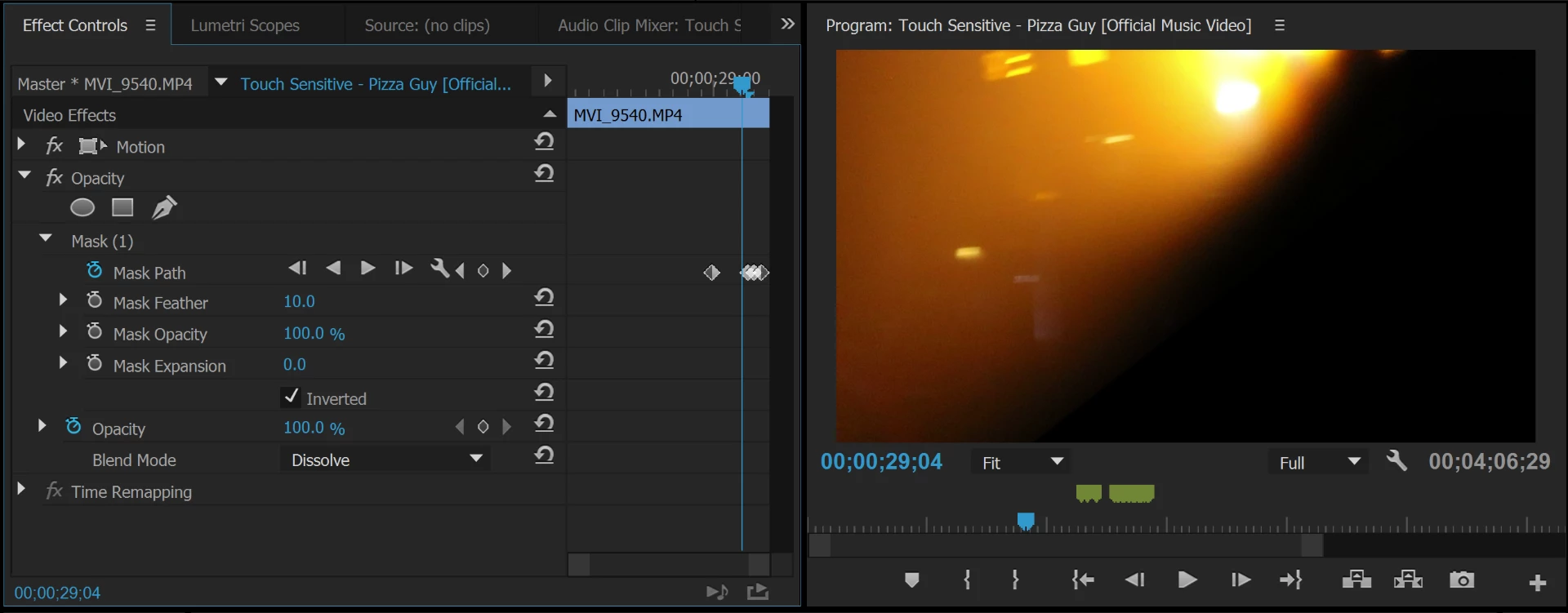1568x613 pixels.
Task: Open the Fit zoom level dropdown
Action: 1022,462
